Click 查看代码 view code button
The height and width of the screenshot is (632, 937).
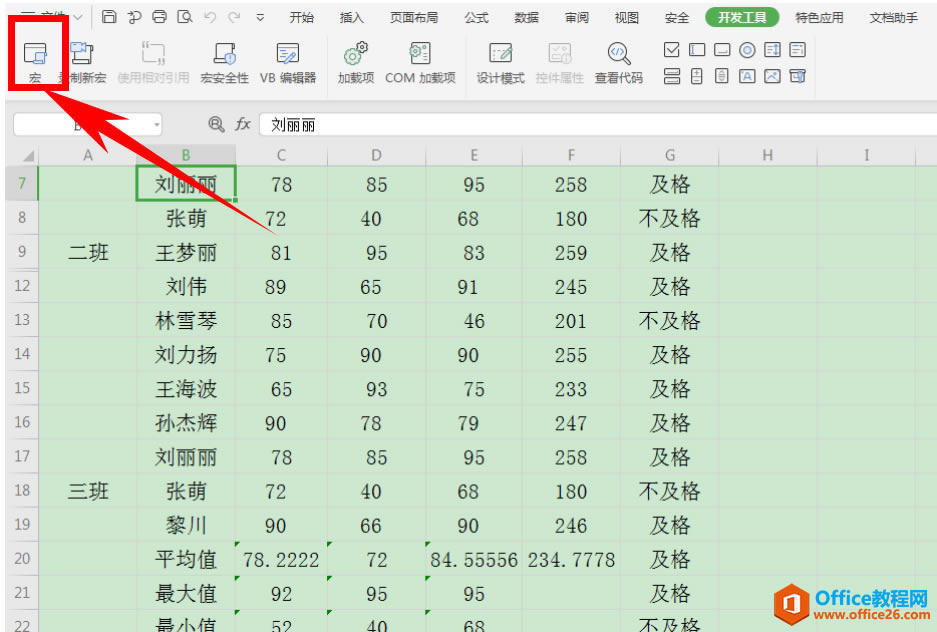coord(618,62)
